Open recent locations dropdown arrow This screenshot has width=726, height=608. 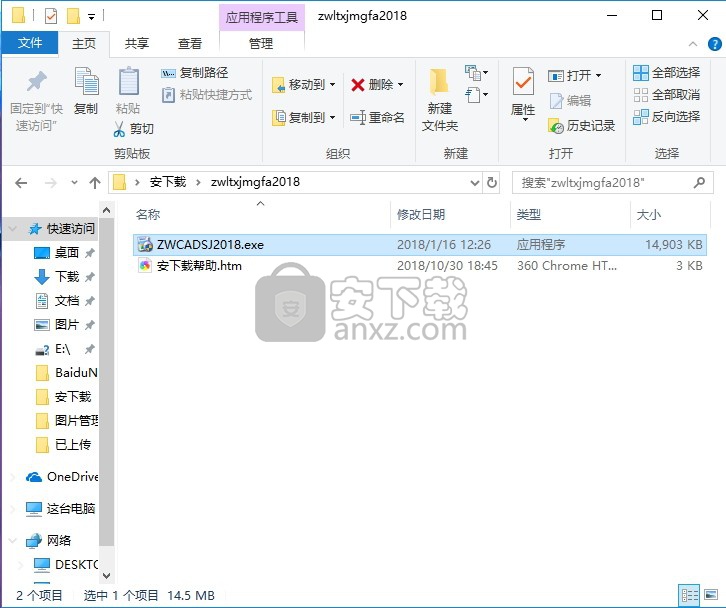tap(74, 183)
